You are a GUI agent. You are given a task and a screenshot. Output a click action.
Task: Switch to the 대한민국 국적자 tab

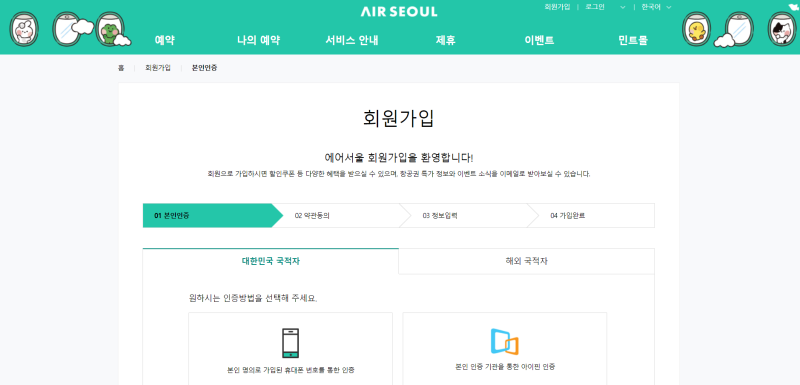[270, 261]
